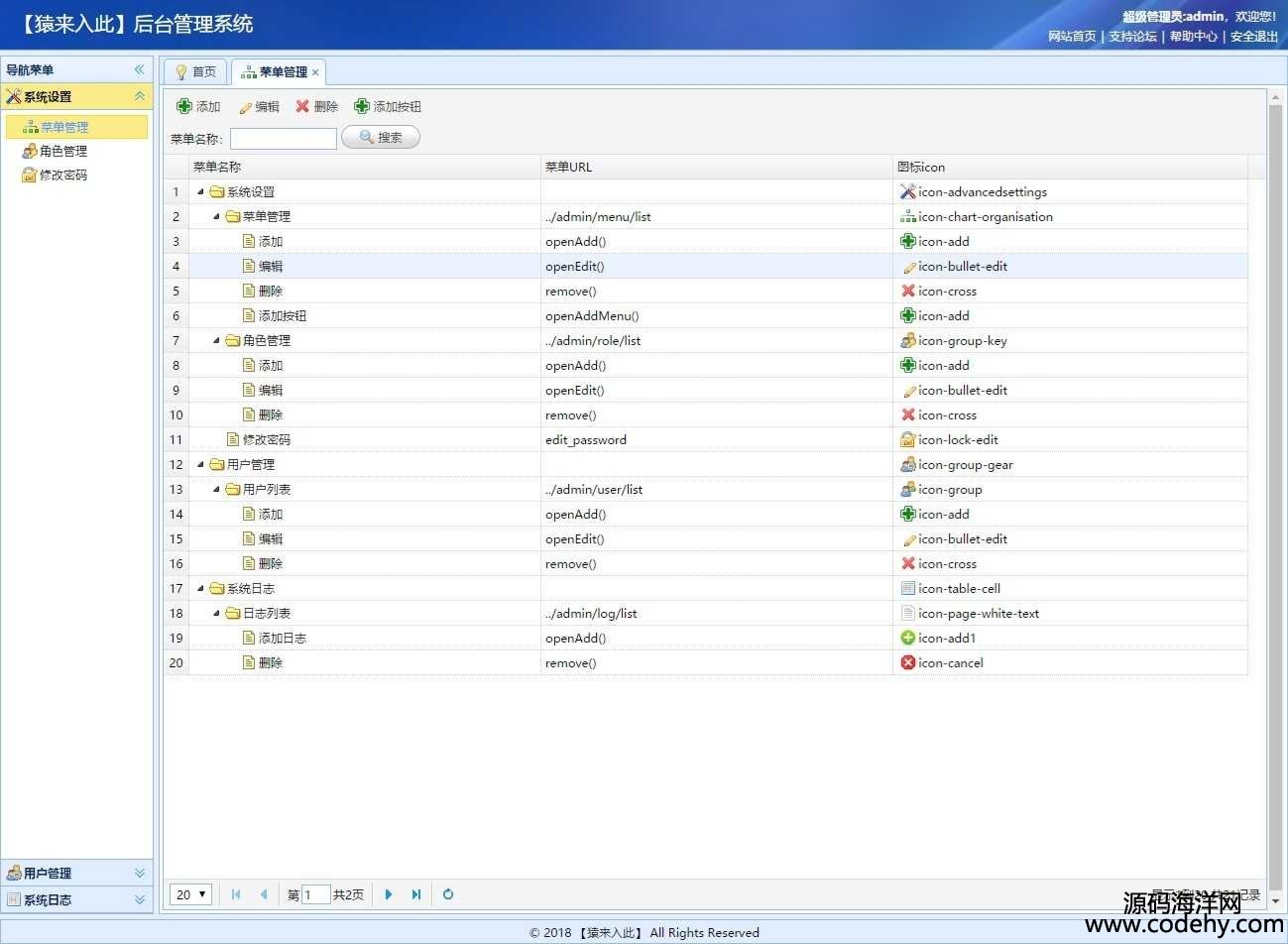
Task: Switch to the 首页 tab
Action: (x=195, y=72)
